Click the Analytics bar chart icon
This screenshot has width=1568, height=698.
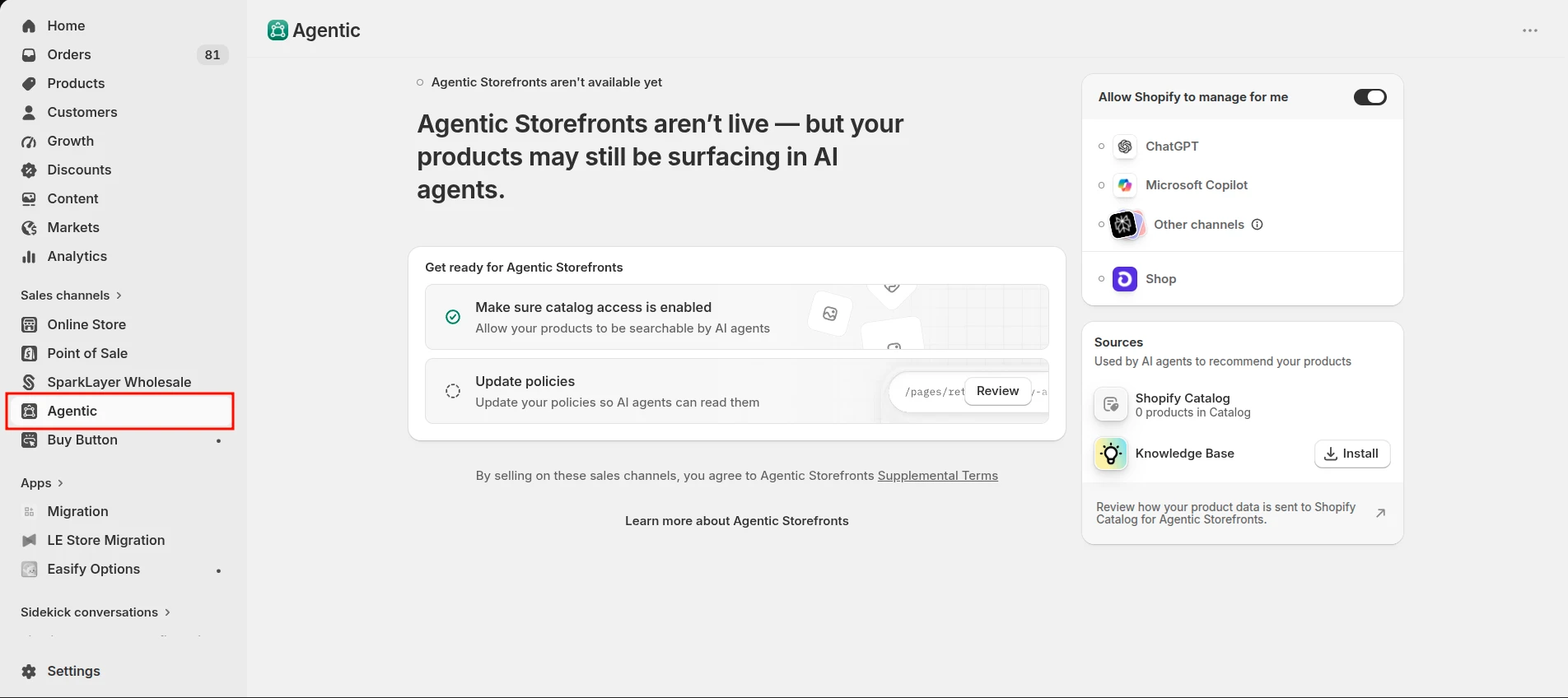click(x=29, y=257)
